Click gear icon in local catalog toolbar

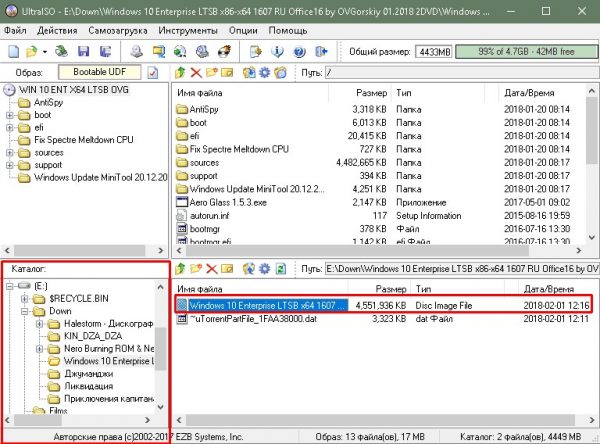(264, 269)
